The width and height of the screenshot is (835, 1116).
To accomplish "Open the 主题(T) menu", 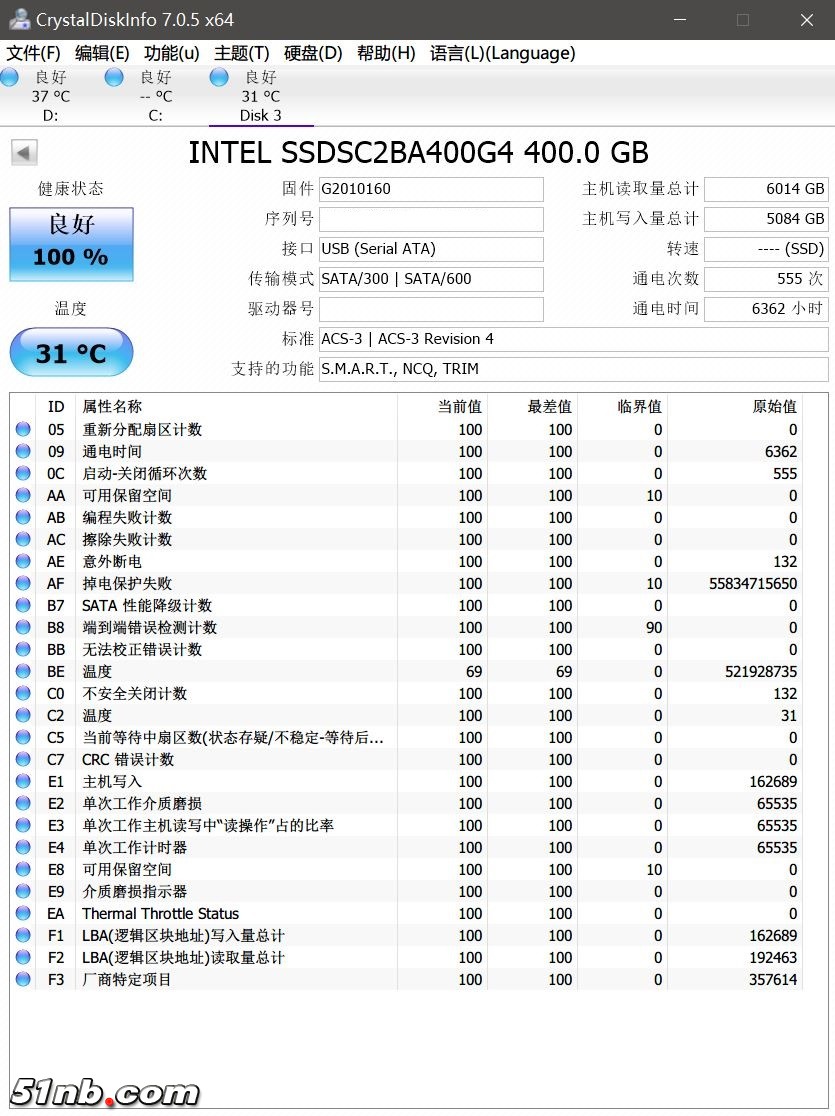I will 242,53.
